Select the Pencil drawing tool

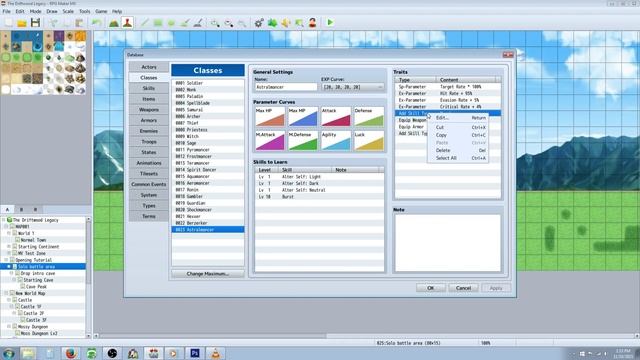[x=144, y=23]
